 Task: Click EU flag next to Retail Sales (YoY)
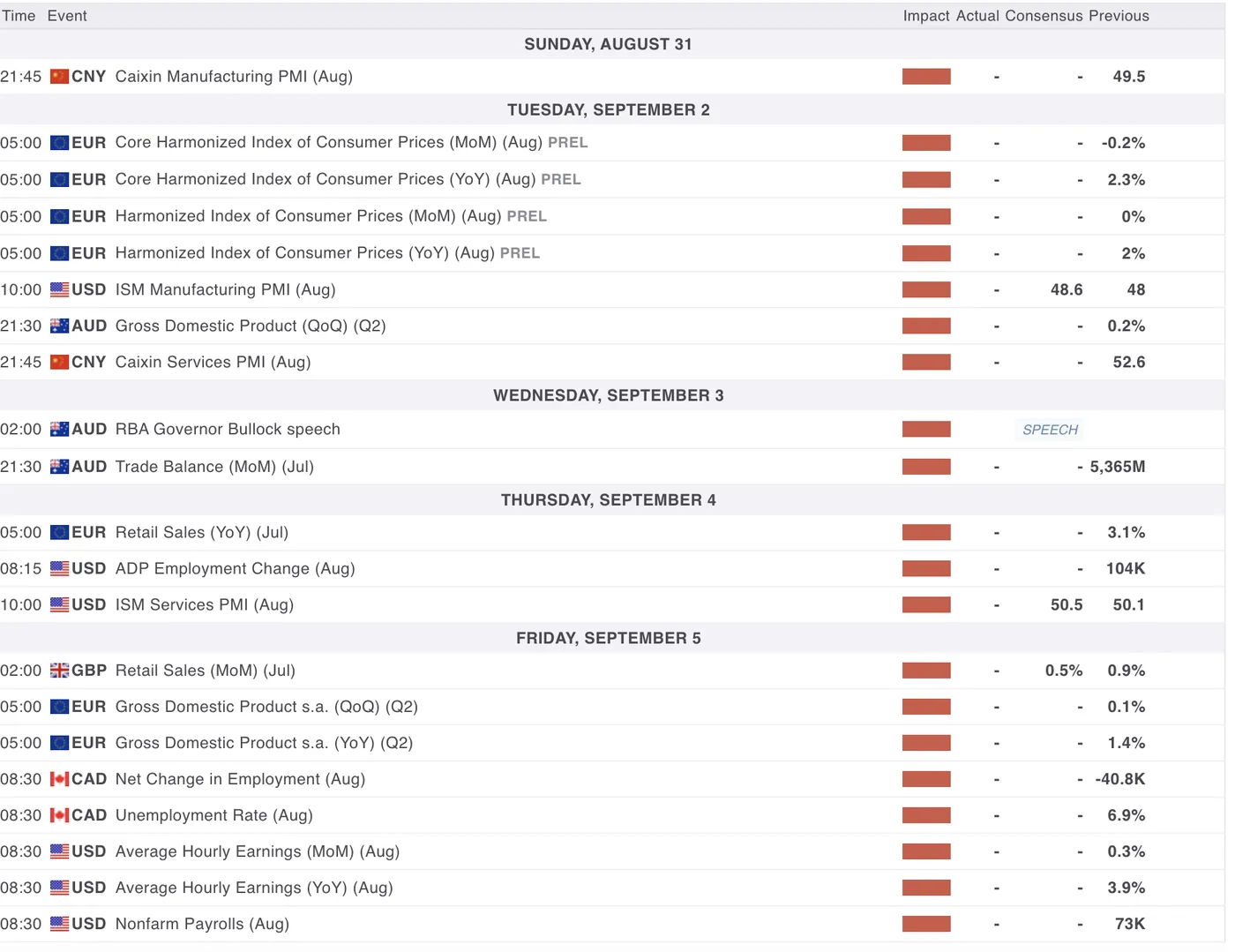[59, 533]
